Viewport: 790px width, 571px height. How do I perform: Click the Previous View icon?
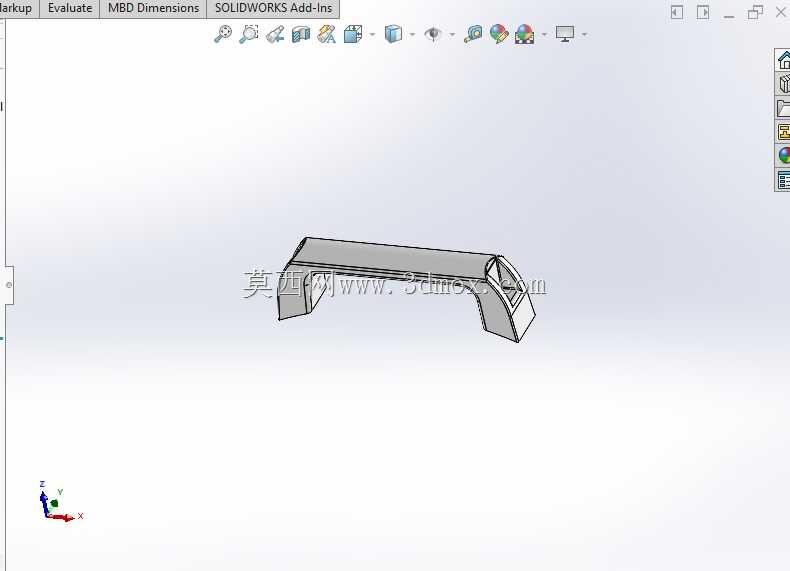pos(275,34)
